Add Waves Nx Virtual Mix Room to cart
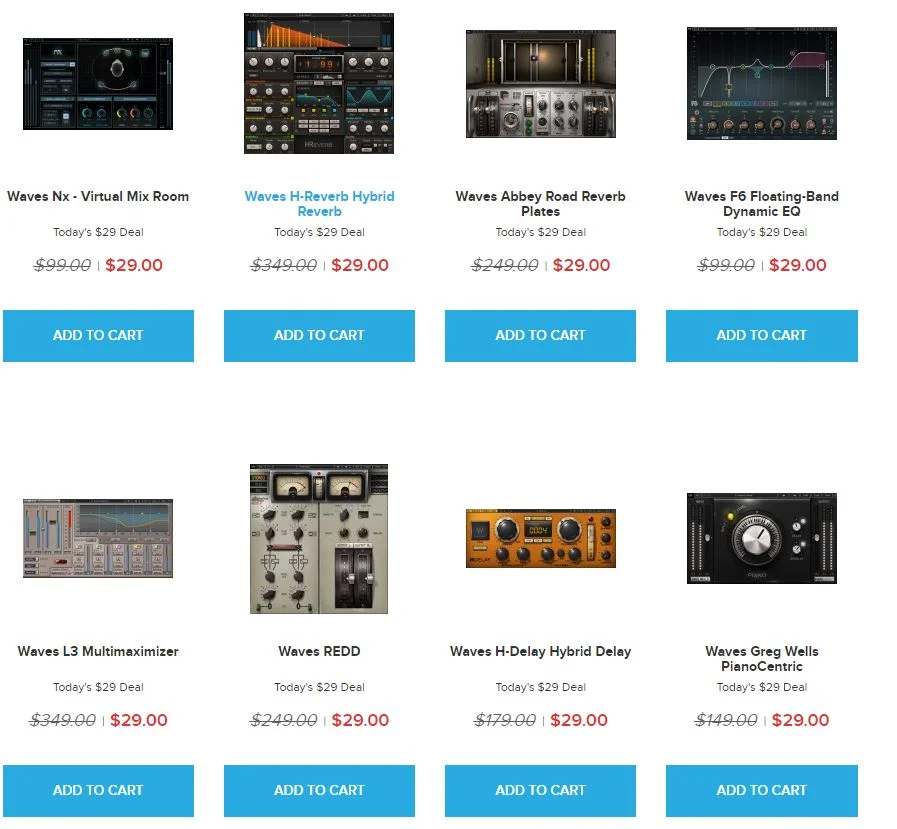This screenshot has height=829, width=897. coord(98,336)
